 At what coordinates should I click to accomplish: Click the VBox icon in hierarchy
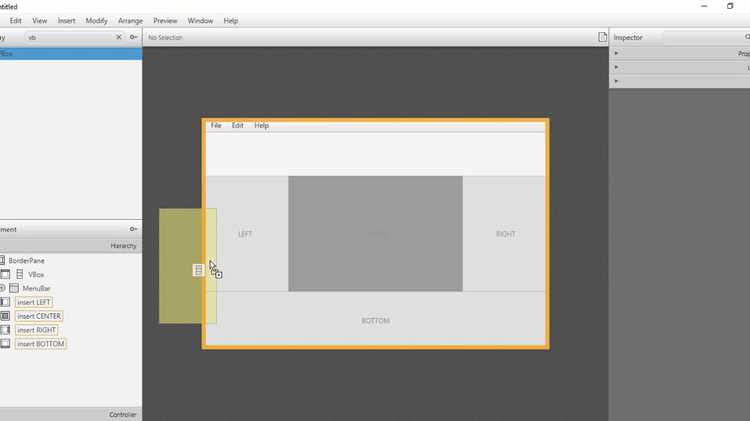click(20, 274)
